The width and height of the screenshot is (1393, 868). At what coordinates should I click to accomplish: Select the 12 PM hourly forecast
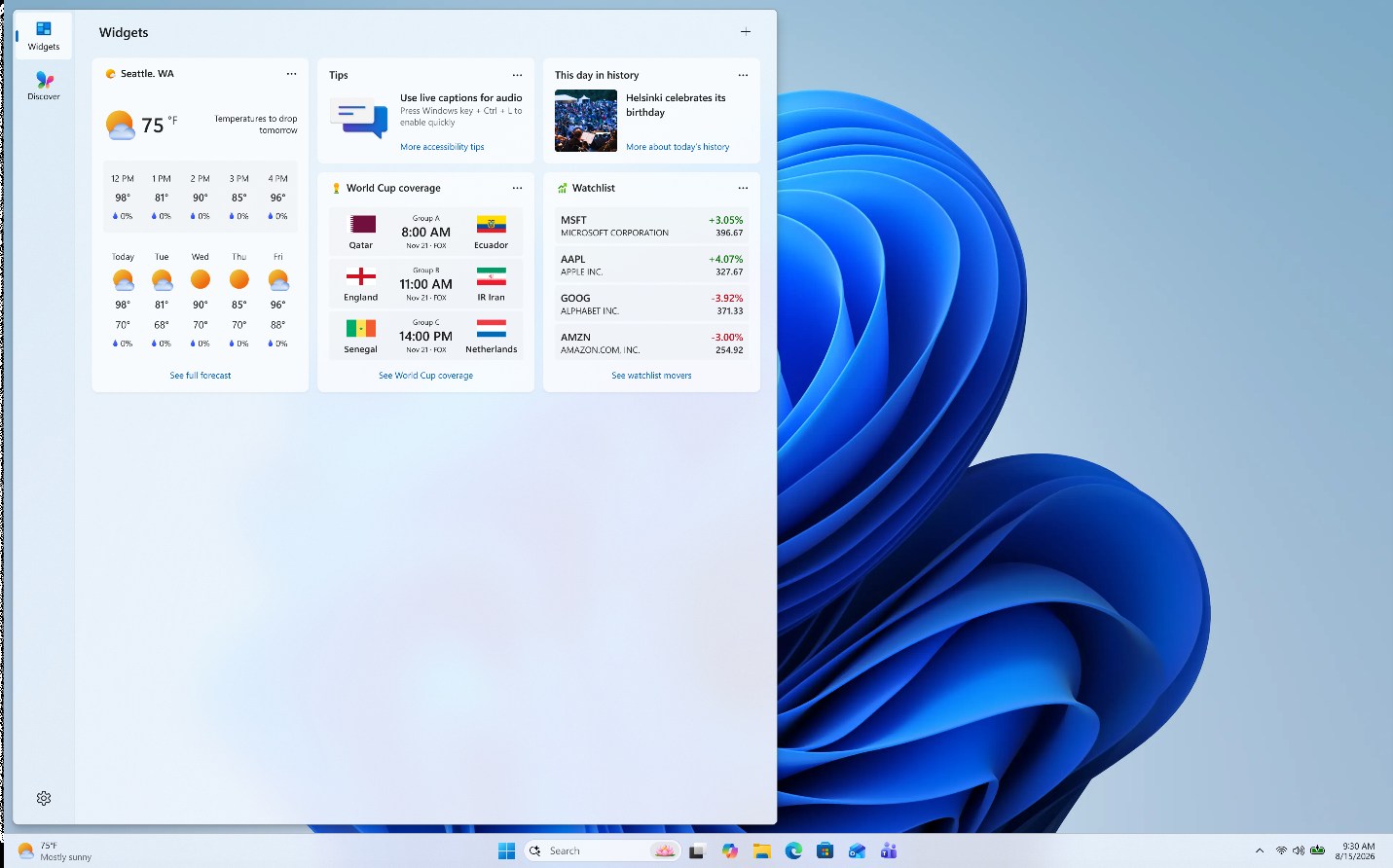pos(123,198)
